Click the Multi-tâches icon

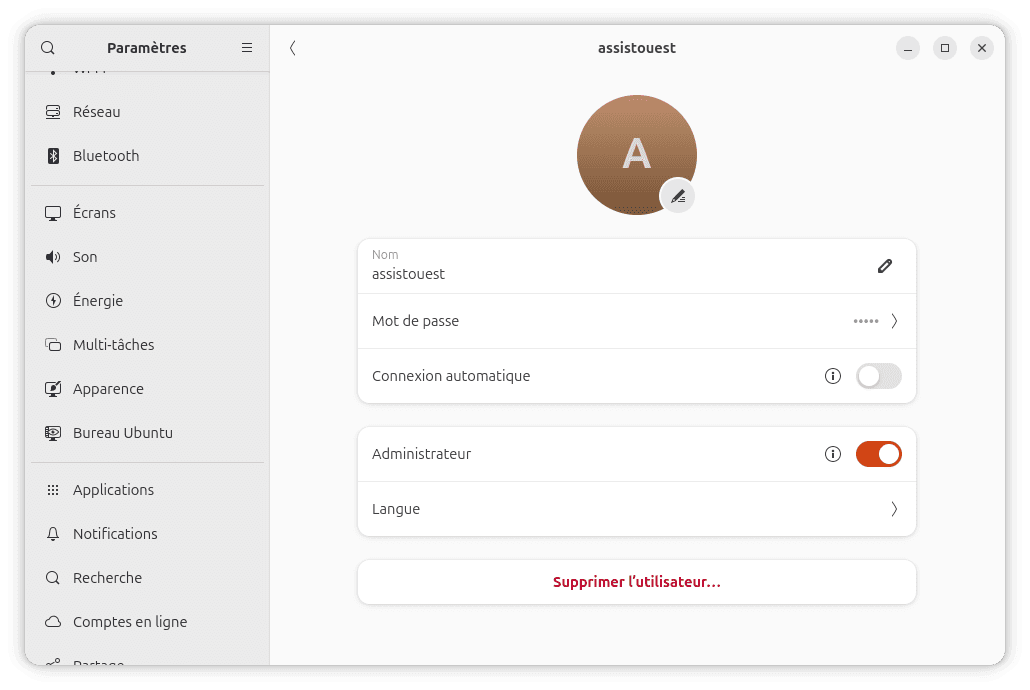(x=53, y=345)
